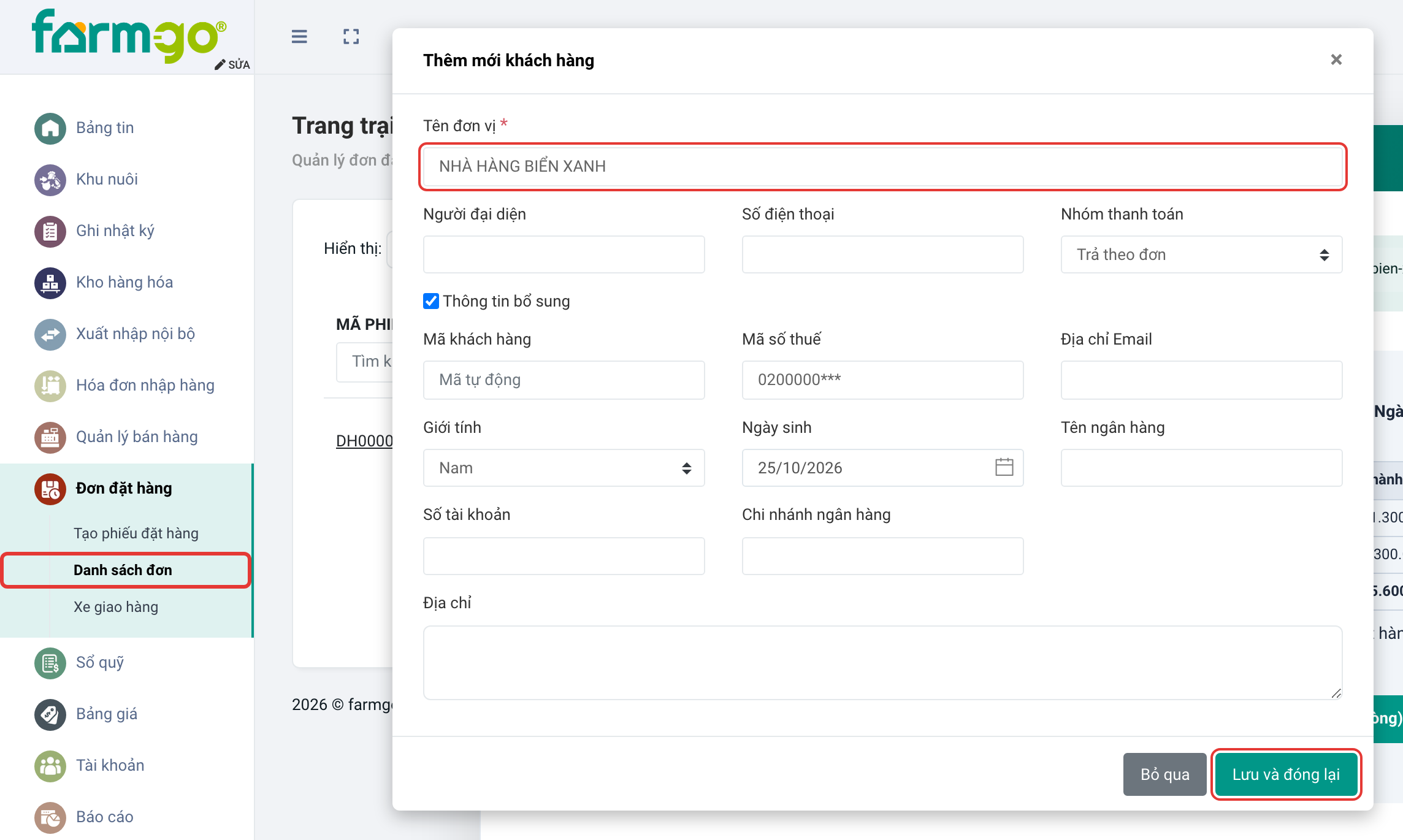Click the Bỏ qua button
This screenshot has height=840, width=1403.
click(x=1164, y=774)
